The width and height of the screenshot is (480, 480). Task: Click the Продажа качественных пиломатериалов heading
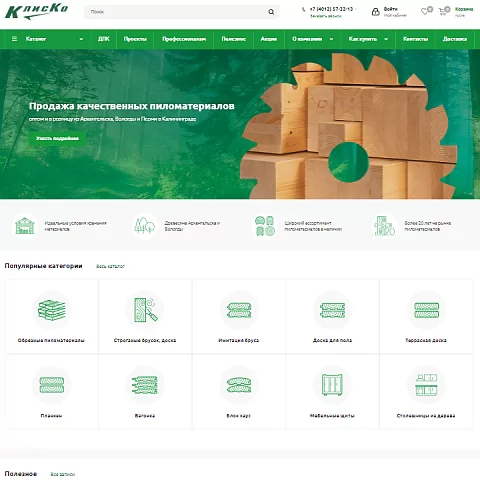[132, 106]
